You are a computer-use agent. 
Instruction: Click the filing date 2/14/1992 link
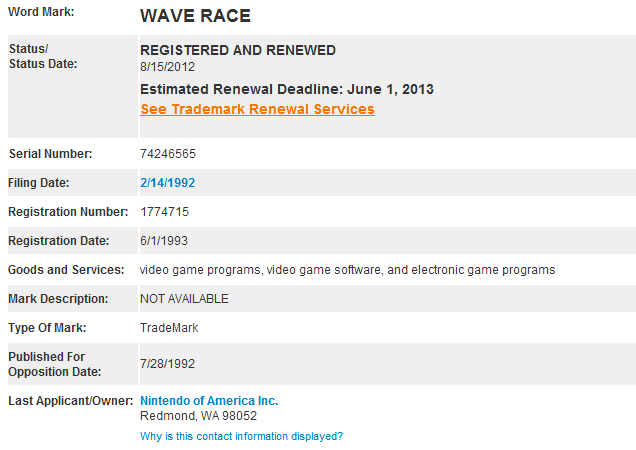(168, 183)
